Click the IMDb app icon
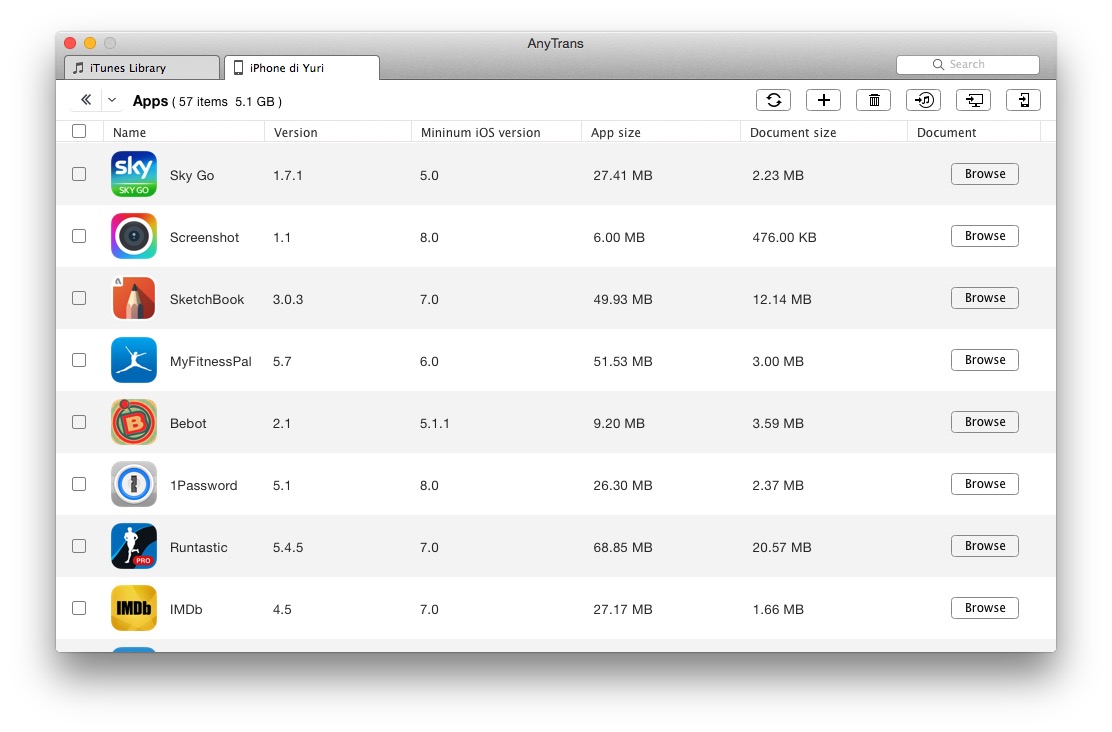1112x732 pixels. click(133, 608)
